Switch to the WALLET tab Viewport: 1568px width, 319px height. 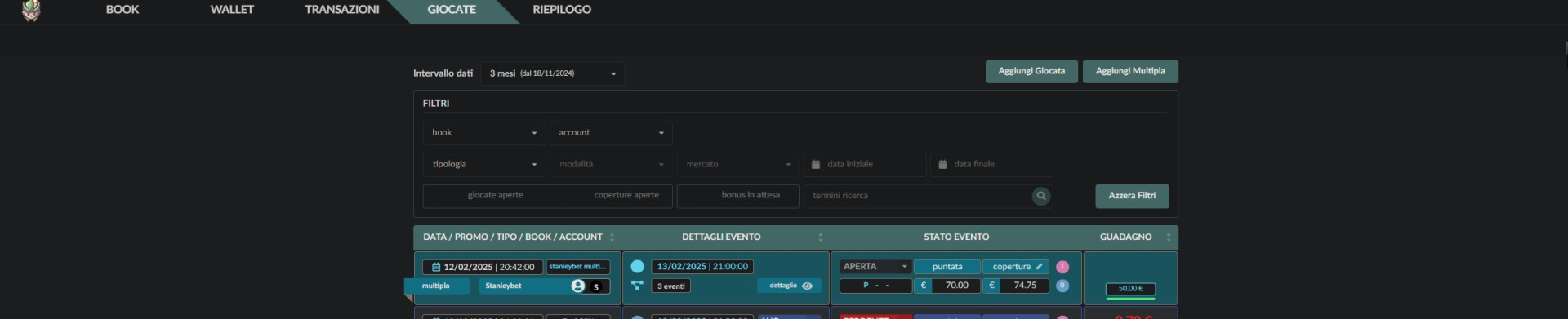[x=232, y=10]
